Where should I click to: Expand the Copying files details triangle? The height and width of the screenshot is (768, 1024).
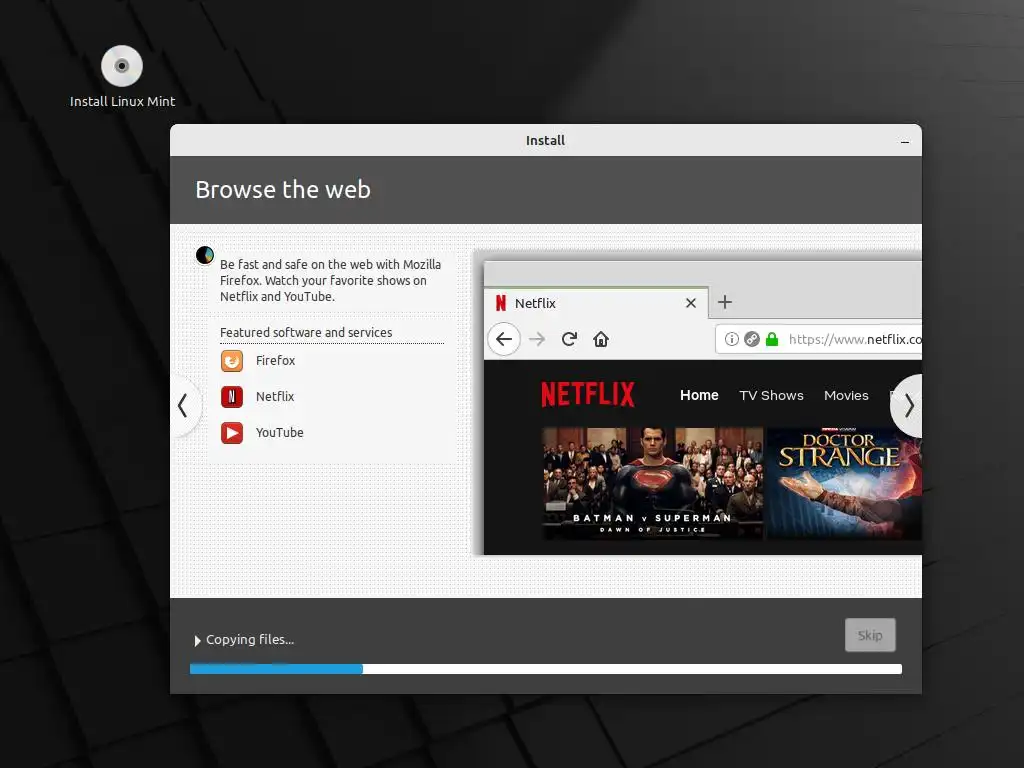coord(197,641)
